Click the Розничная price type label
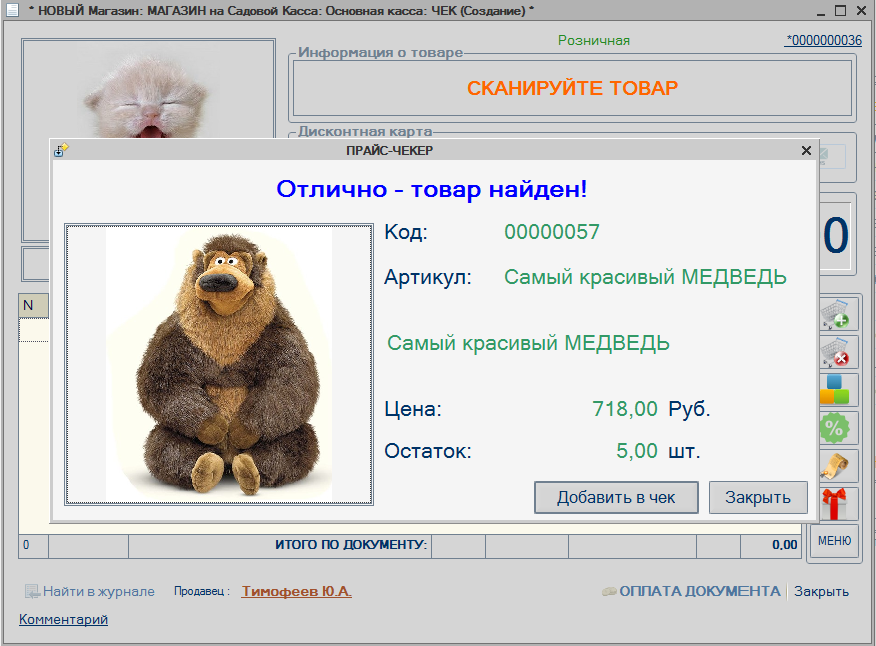Screen dimensions: 876x646 pos(594,40)
